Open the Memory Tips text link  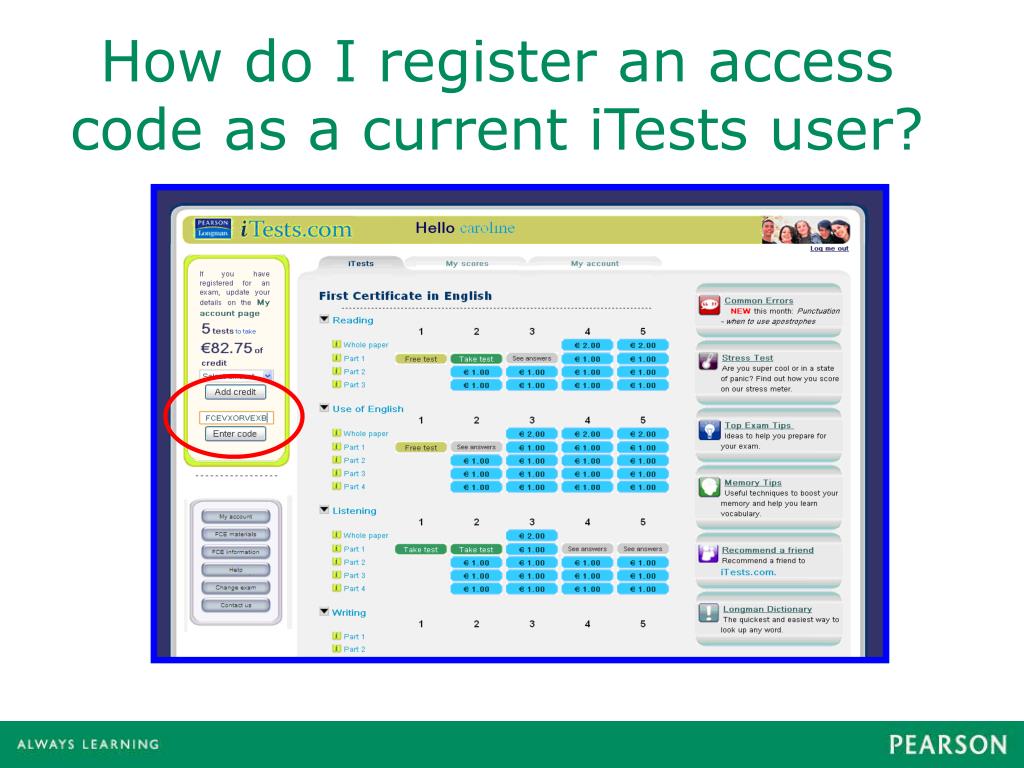pos(752,482)
